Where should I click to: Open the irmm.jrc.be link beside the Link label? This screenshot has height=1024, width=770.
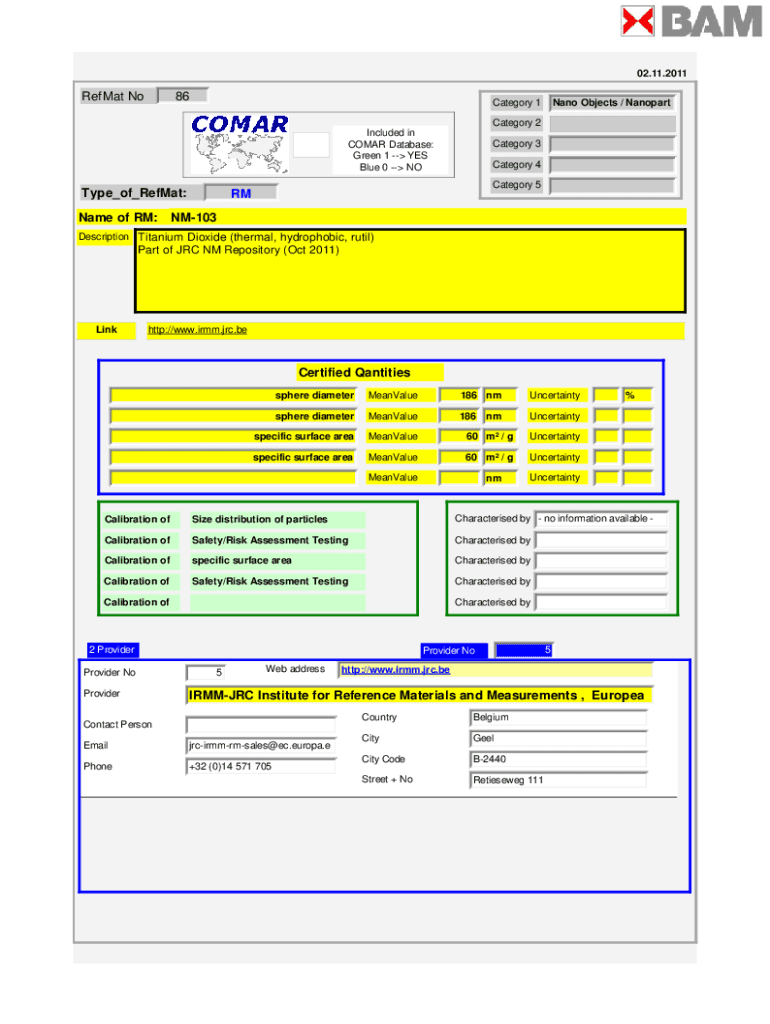click(x=196, y=330)
